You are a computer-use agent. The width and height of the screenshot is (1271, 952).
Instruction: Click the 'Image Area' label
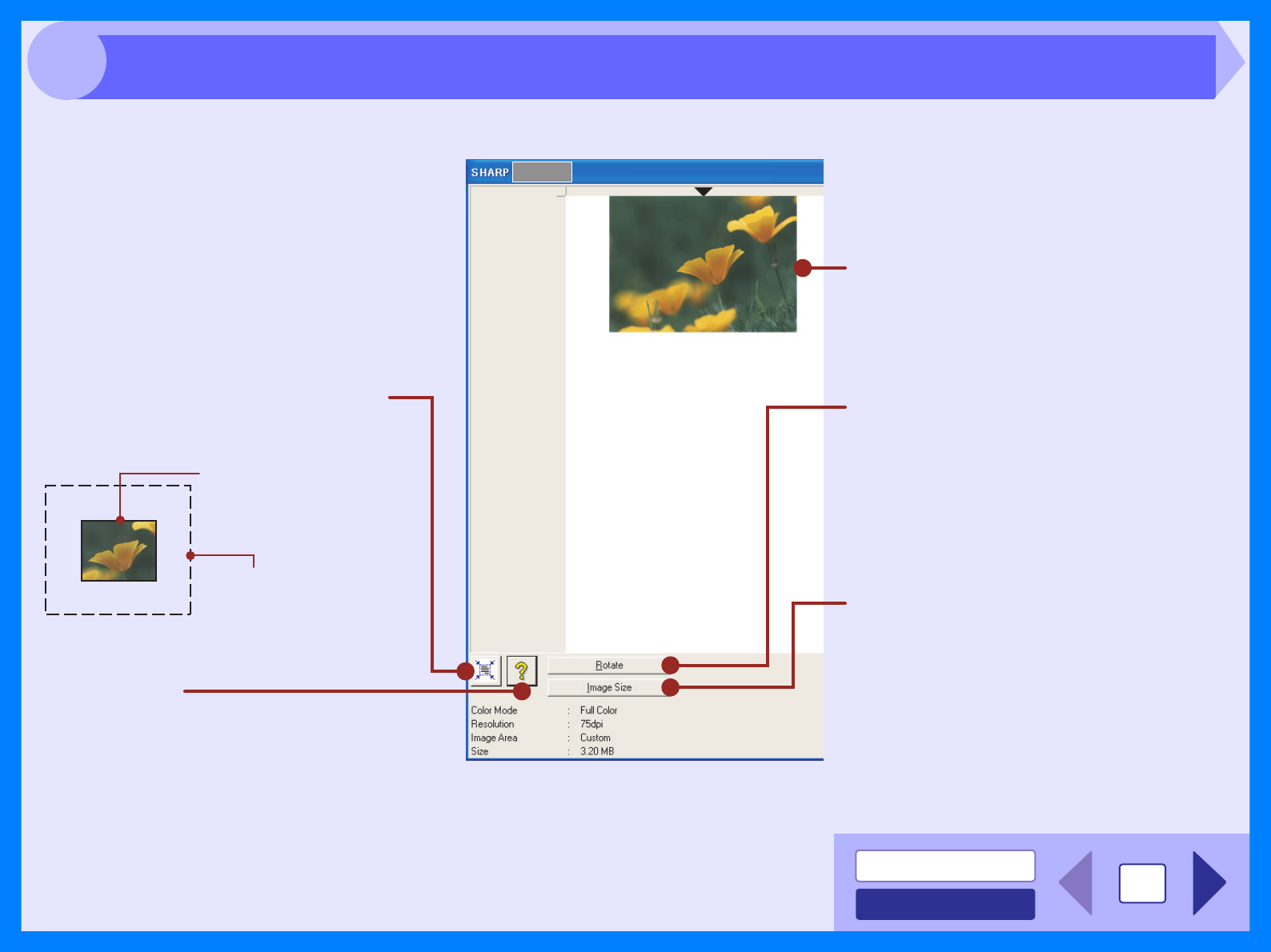[494, 738]
